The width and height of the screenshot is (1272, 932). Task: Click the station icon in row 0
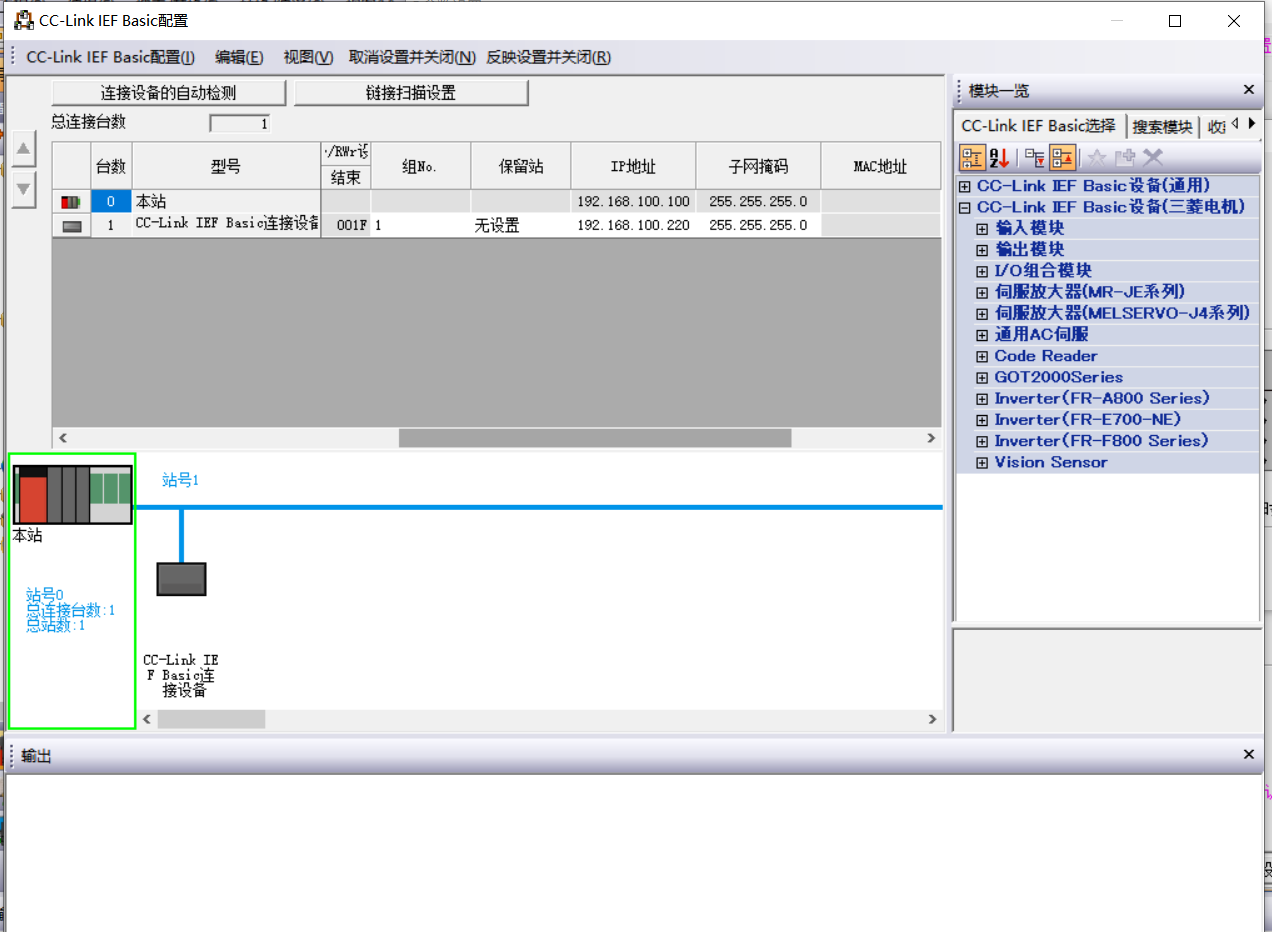pyautogui.click(x=71, y=202)
